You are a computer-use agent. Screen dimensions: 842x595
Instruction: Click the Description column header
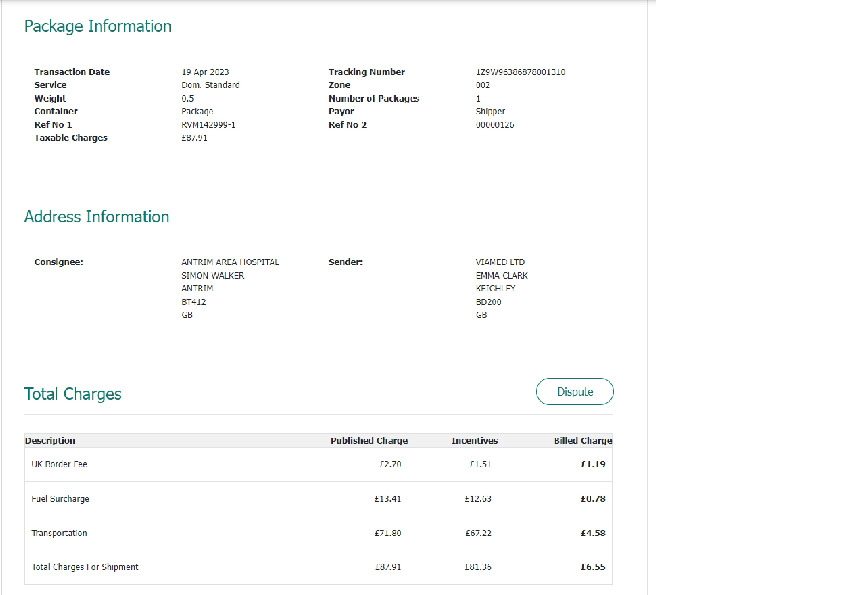[x=50, y=441]
